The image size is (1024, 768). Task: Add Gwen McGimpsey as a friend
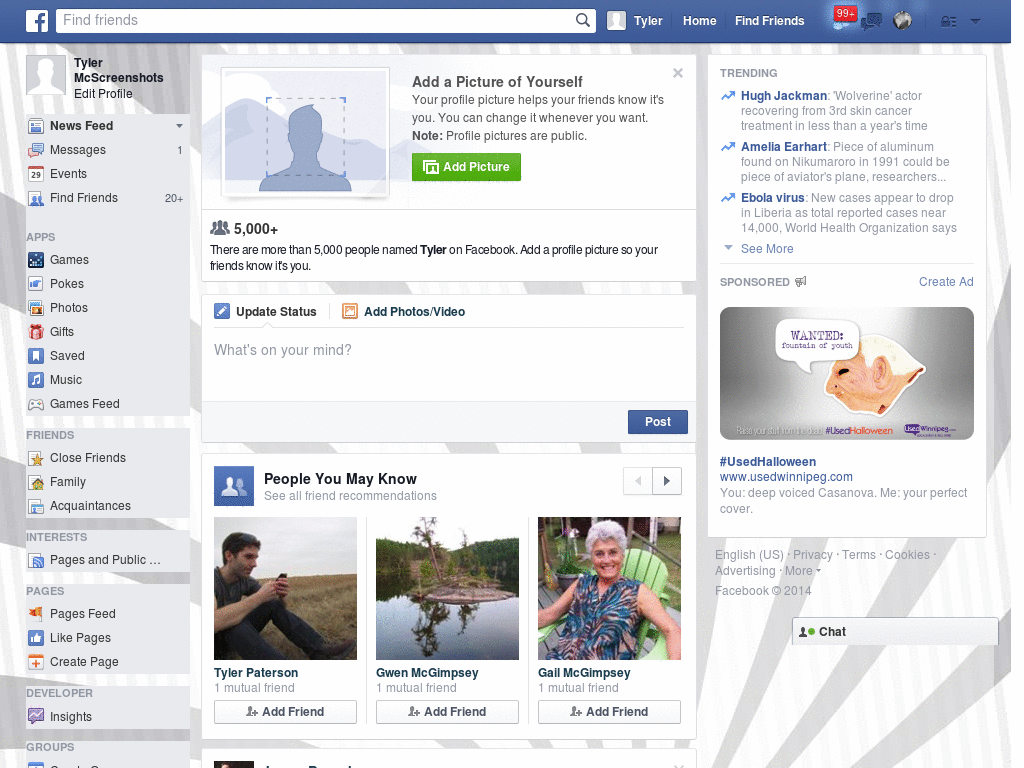[447, 712]
